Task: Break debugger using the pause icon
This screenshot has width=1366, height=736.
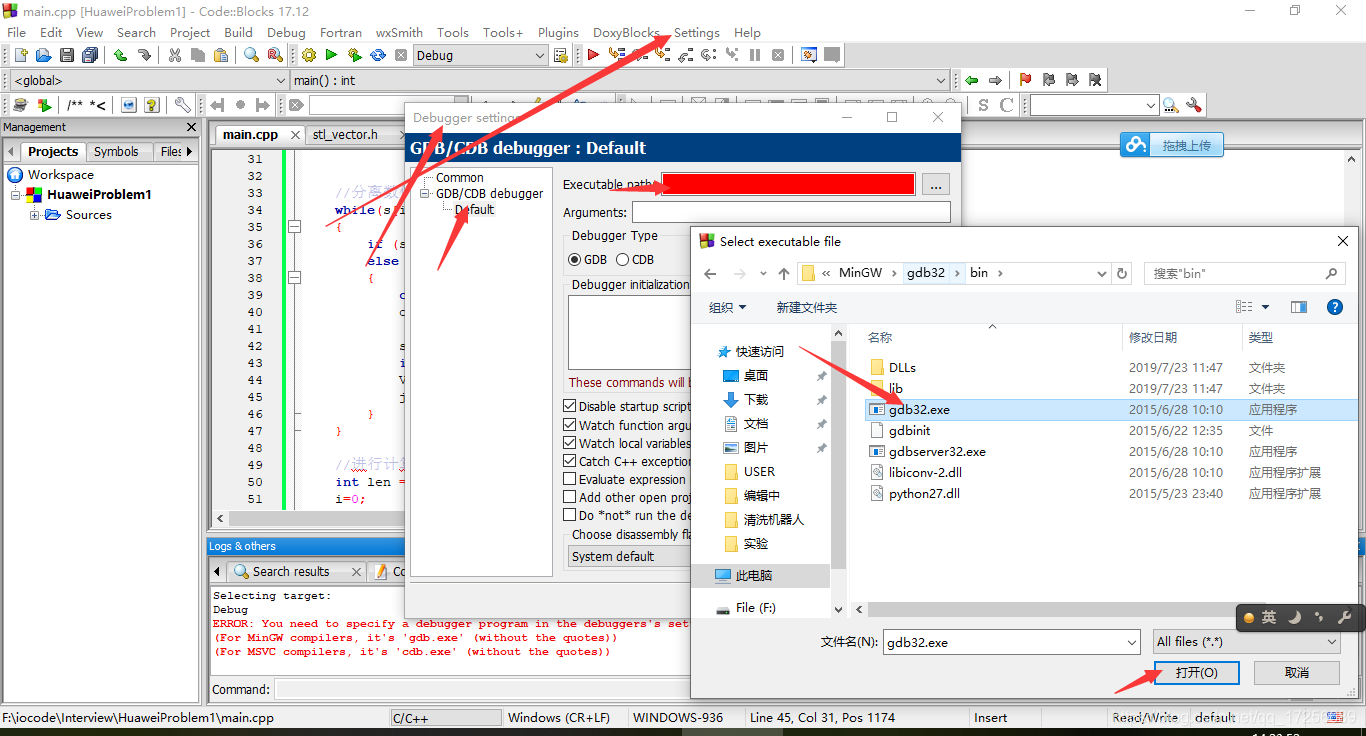Action: (x=755, y=55)
